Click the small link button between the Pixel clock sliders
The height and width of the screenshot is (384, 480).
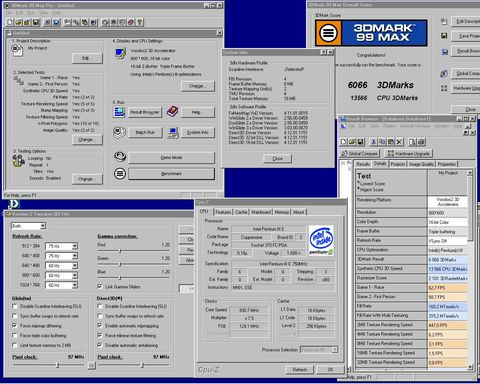click(x=91, y=366)
